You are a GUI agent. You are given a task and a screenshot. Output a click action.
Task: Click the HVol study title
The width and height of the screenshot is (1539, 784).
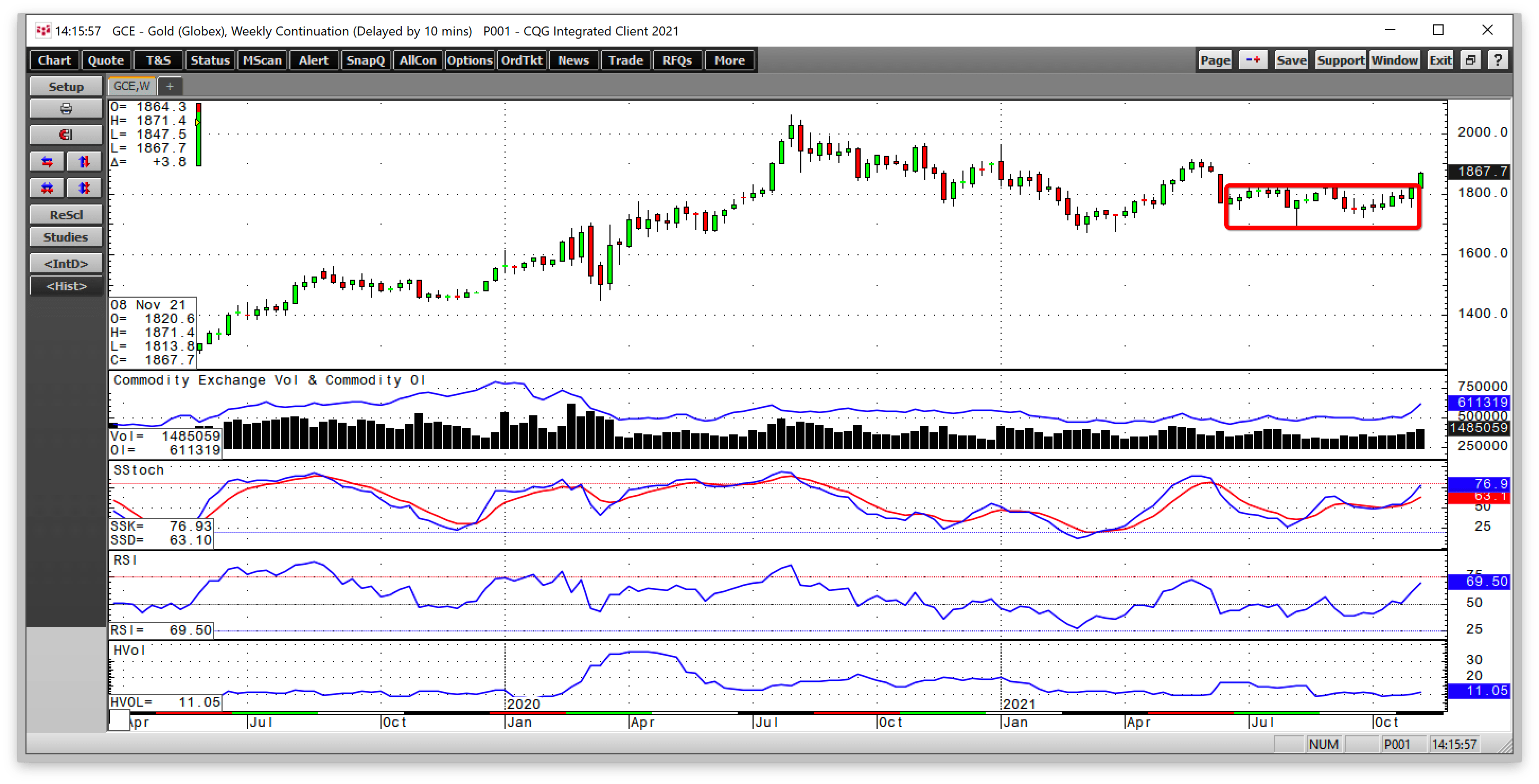(x=129, y=651)
